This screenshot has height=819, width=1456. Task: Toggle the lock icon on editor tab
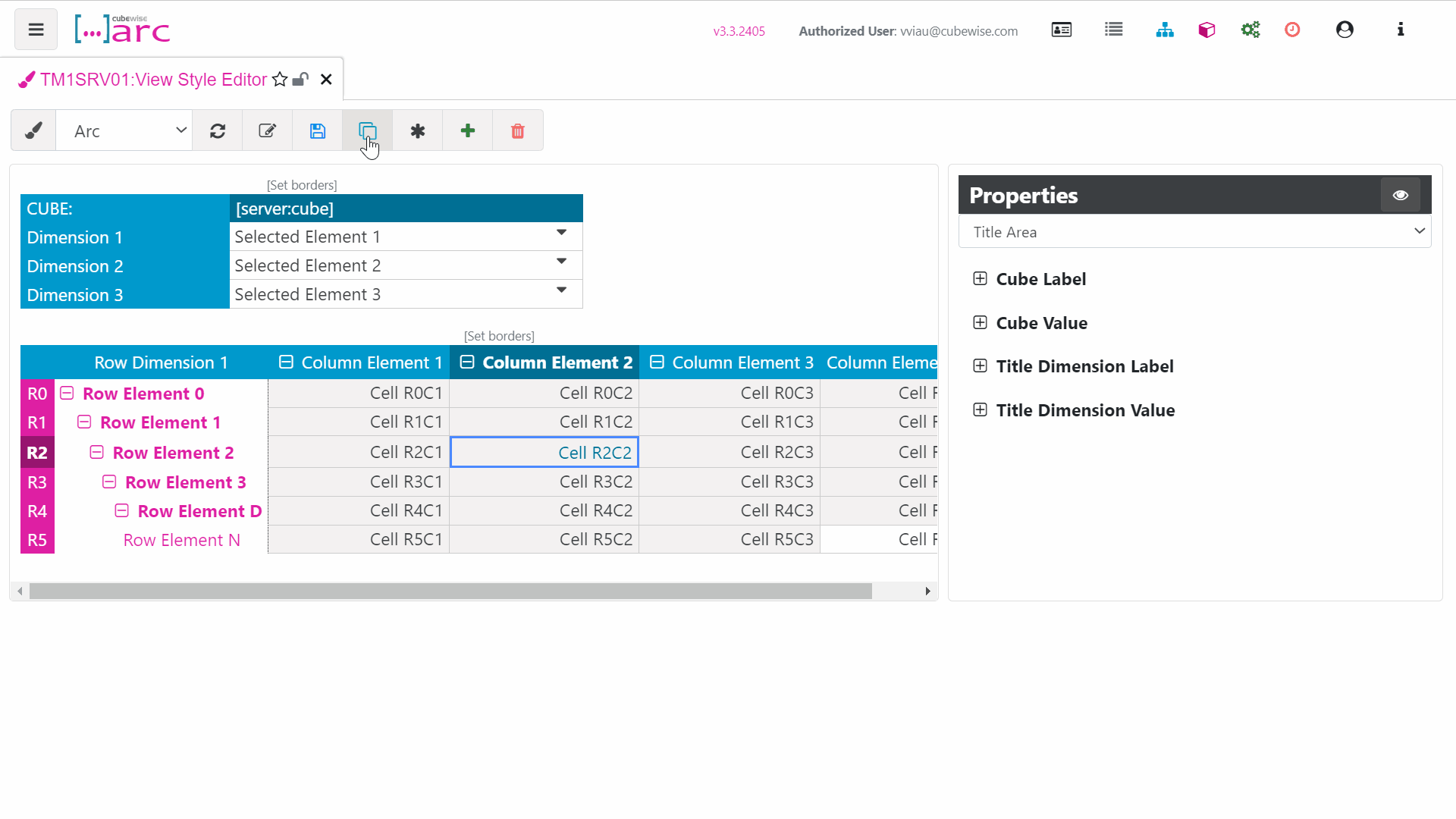(x=301, y=80)
